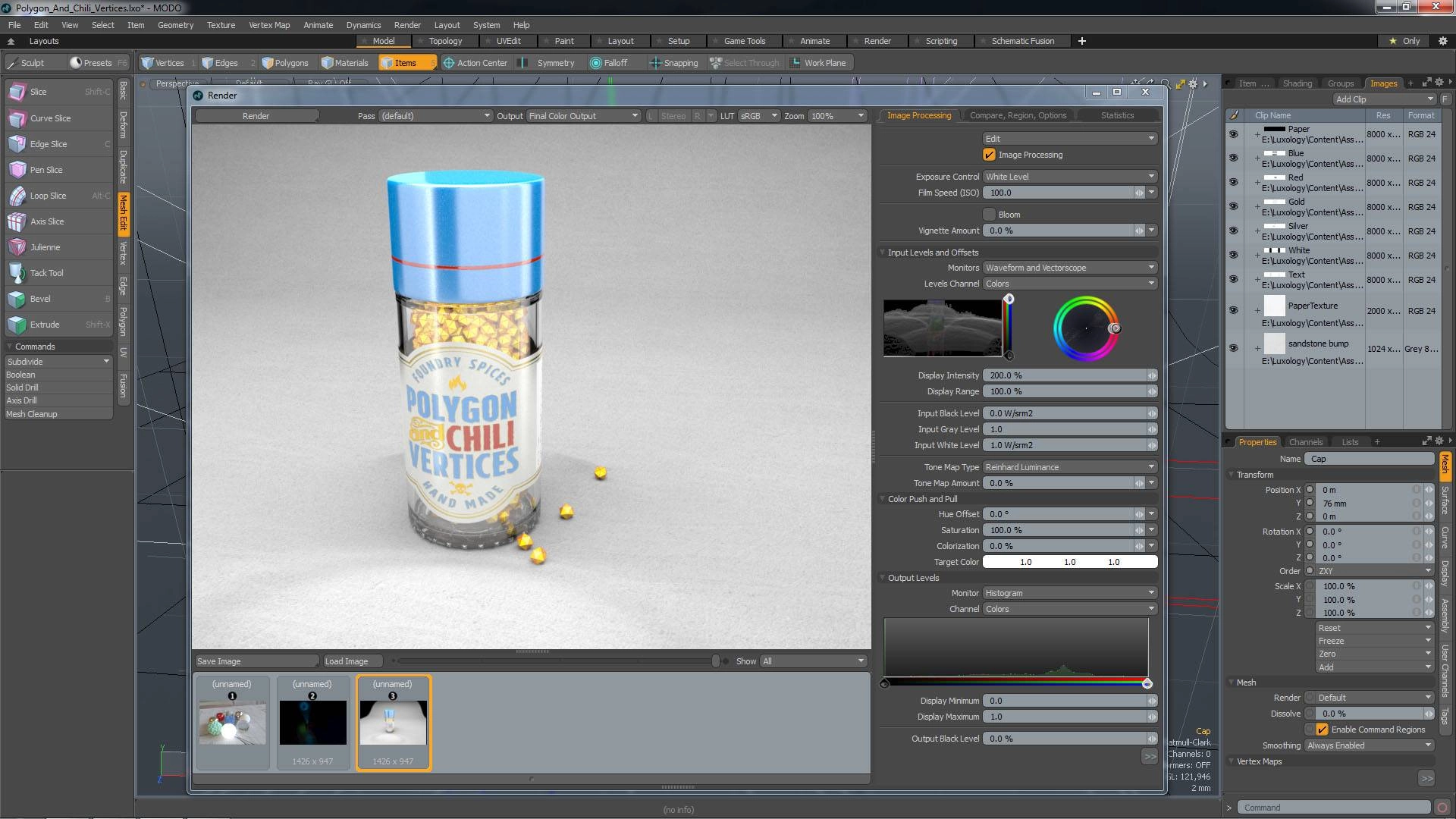Select the Bevel tool
This screenshot has width=1456, height=819.
[x=59, y=299]
